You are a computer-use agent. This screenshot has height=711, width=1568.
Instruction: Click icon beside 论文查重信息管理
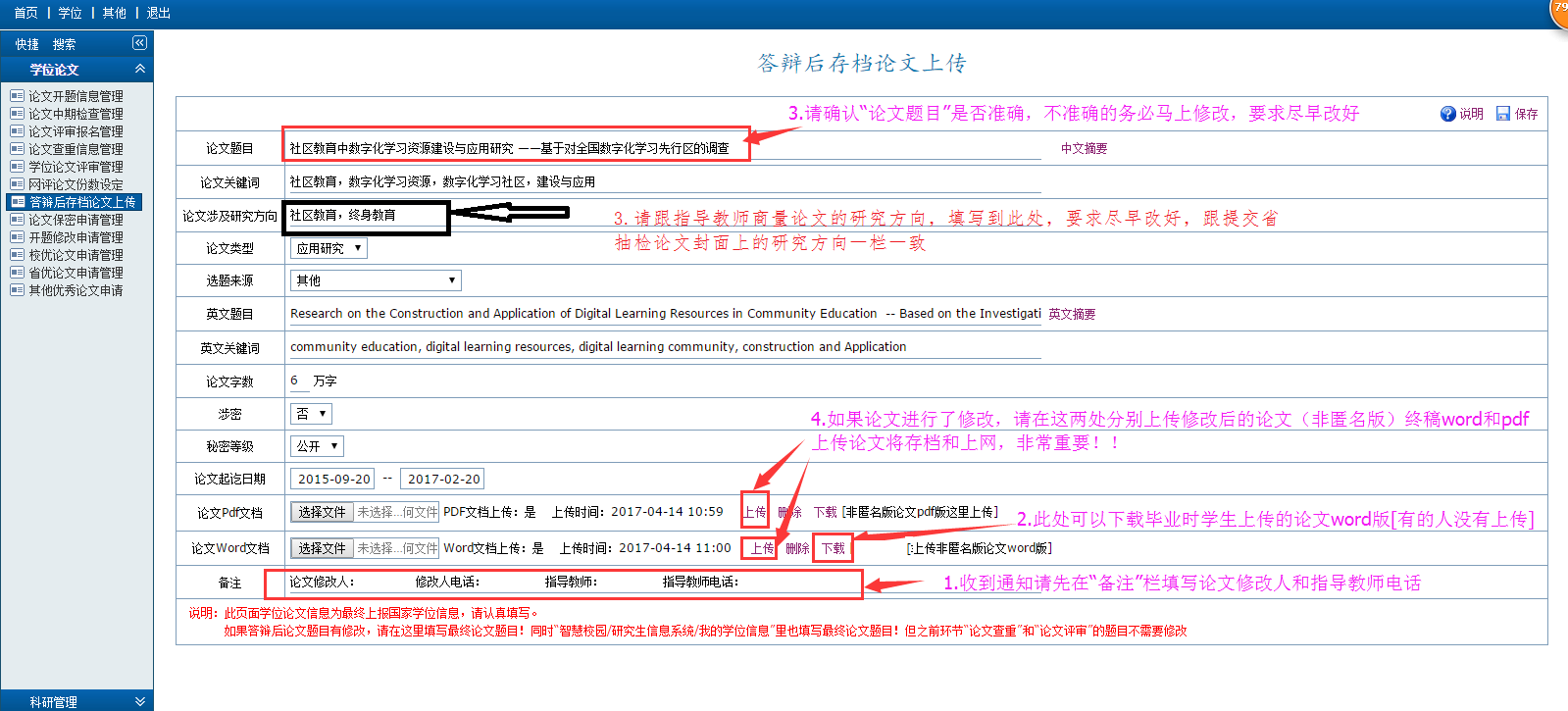[17, 149]
